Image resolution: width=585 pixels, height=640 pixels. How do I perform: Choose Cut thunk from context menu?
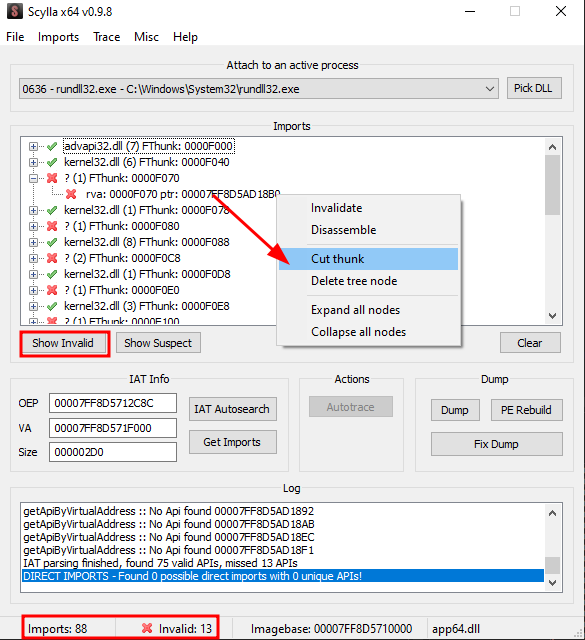(368, 259)
